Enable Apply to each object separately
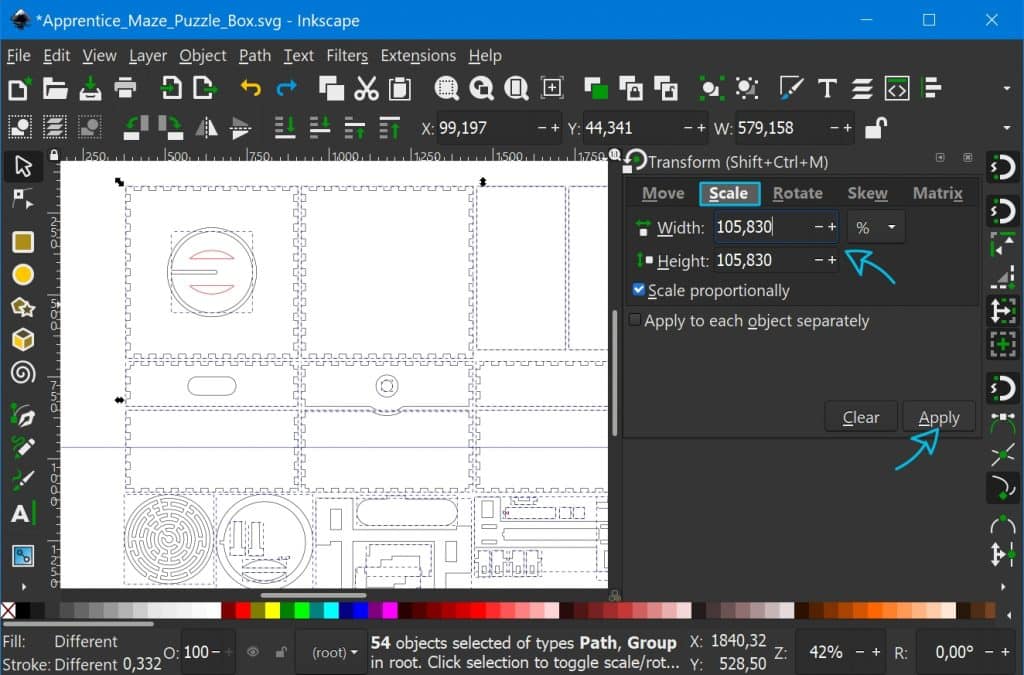1024x675 pixels. (634, 320)
